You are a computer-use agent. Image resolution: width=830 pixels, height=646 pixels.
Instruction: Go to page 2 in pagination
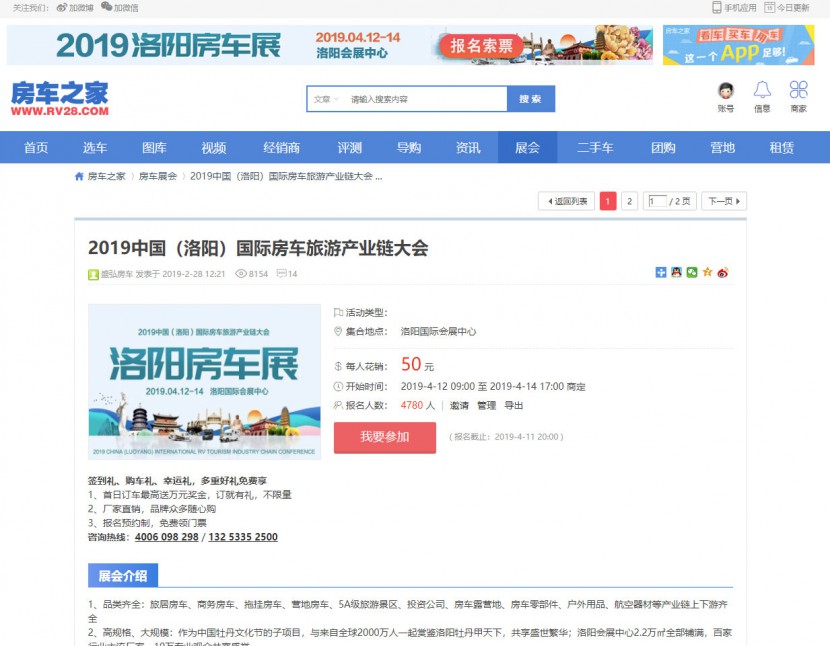point(628,200)
